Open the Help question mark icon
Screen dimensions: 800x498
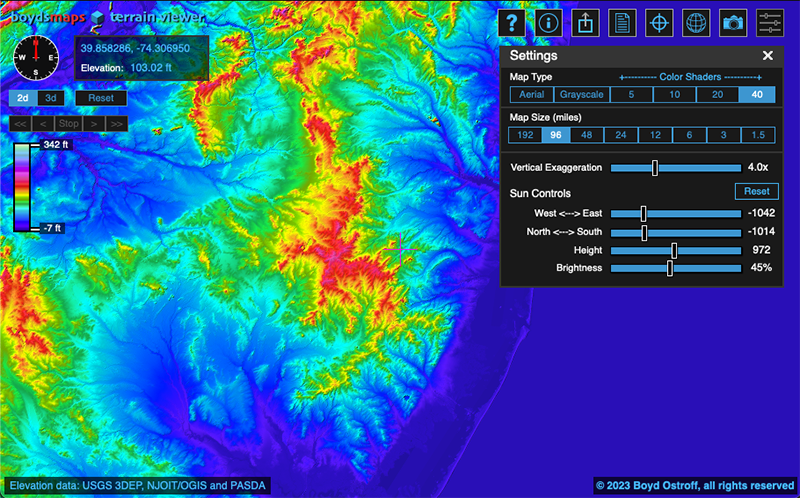(513, 22)
